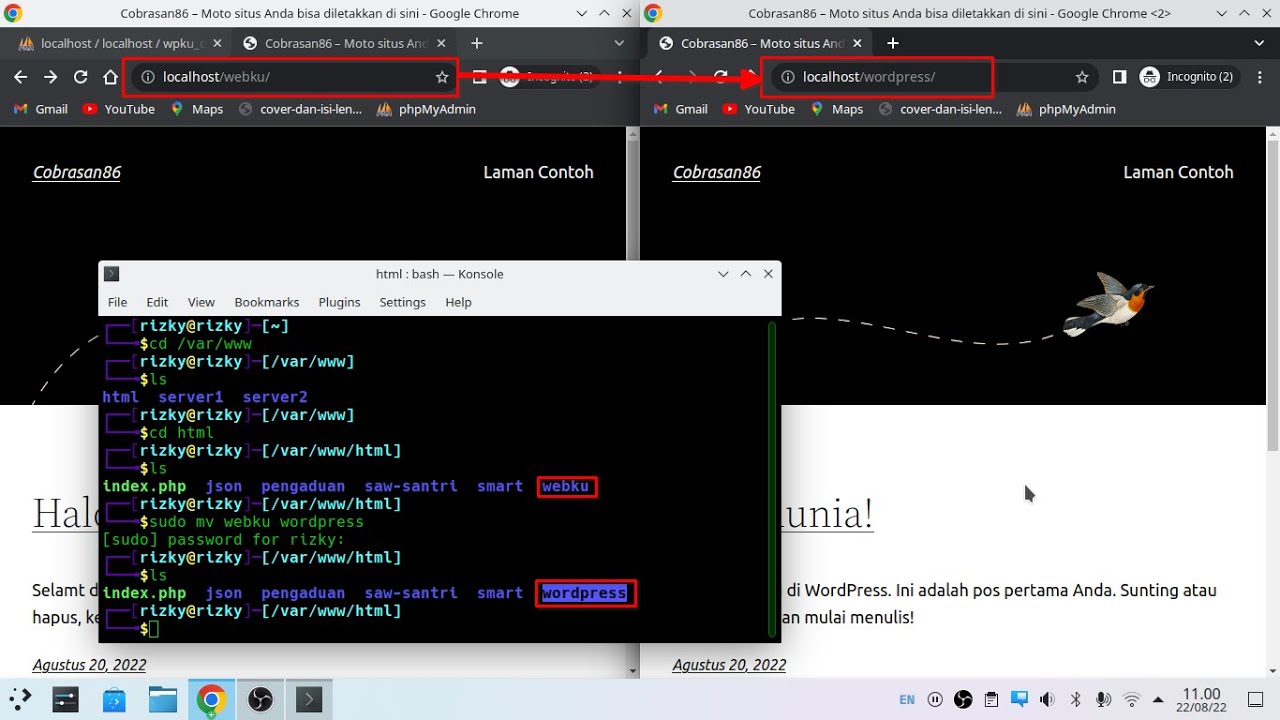Click '[sudo] password for rizky:' line
Viewport: 1280px width, 720px height.
tap(223, 540)
